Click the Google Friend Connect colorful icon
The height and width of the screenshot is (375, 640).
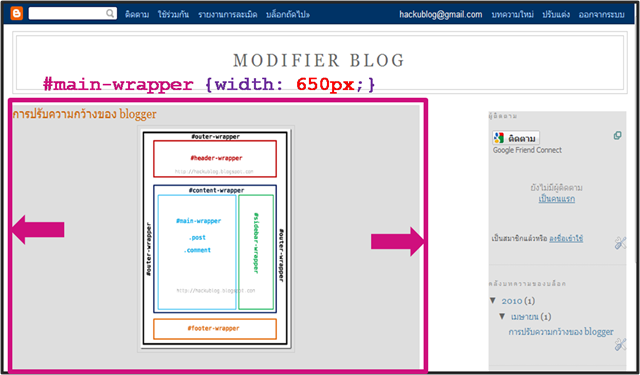499,138
